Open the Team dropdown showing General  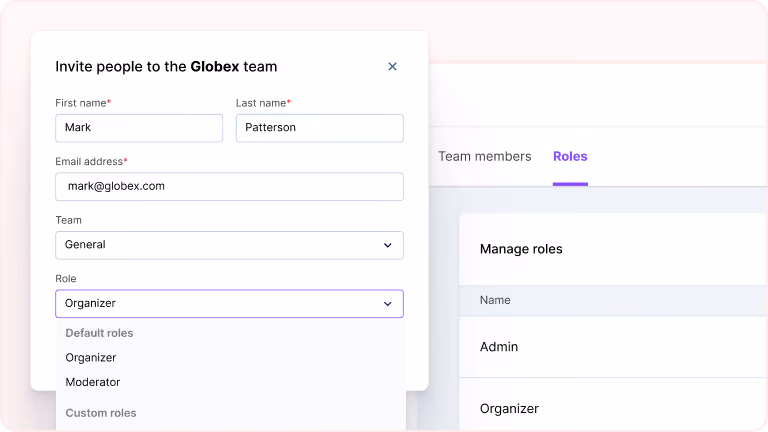[x=229, y=245]
